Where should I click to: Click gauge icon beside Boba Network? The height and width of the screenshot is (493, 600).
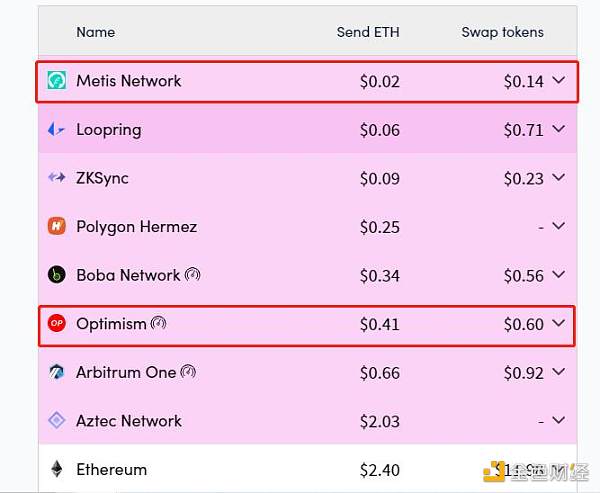click(x=193, y=275)
